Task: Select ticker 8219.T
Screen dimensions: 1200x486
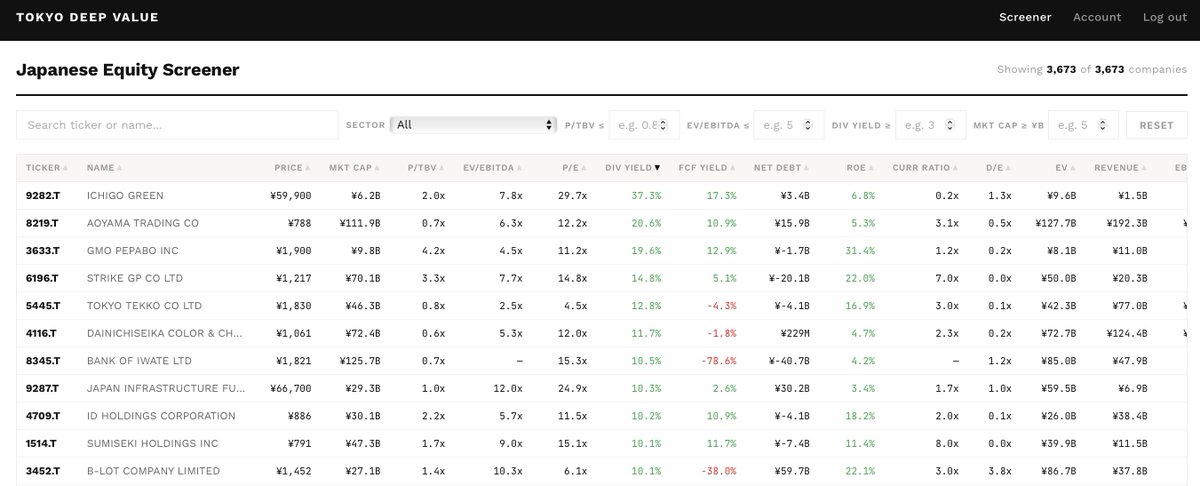Action: coord(43,223)
